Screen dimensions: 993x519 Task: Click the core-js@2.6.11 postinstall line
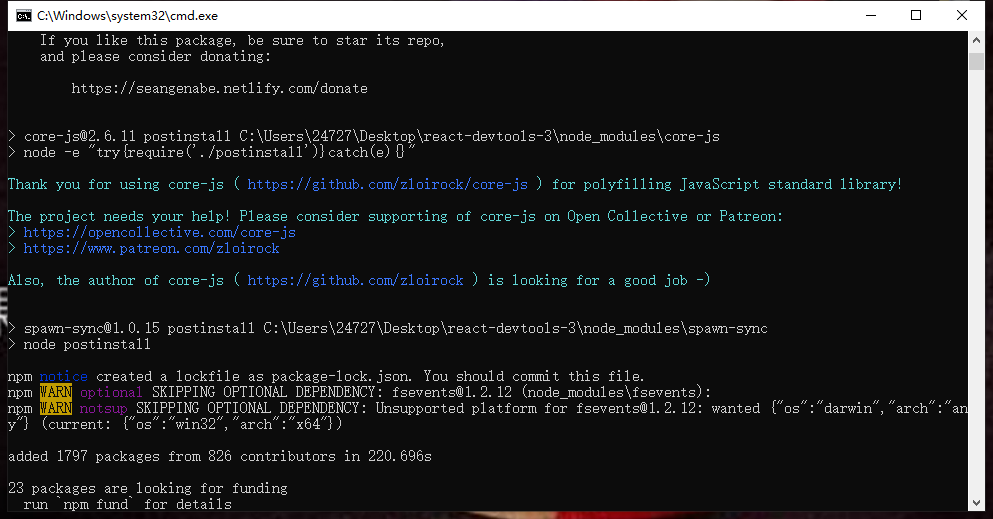click(364, 136)
